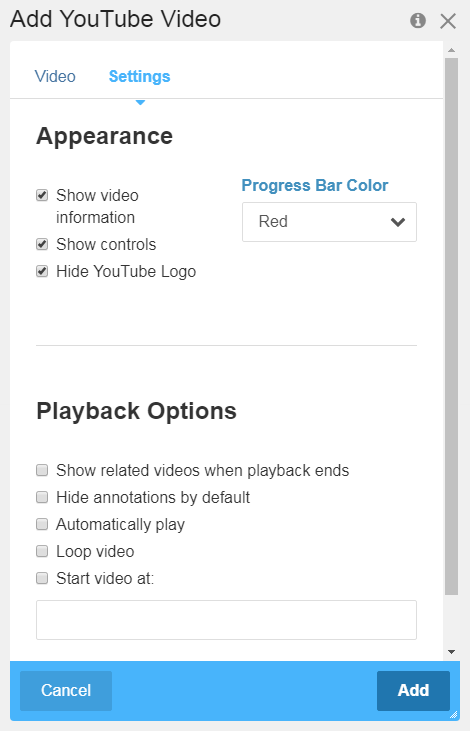Uncheck Show video information
The width and height of the screenshot is (470, 731).
click(x=42, y=195)
